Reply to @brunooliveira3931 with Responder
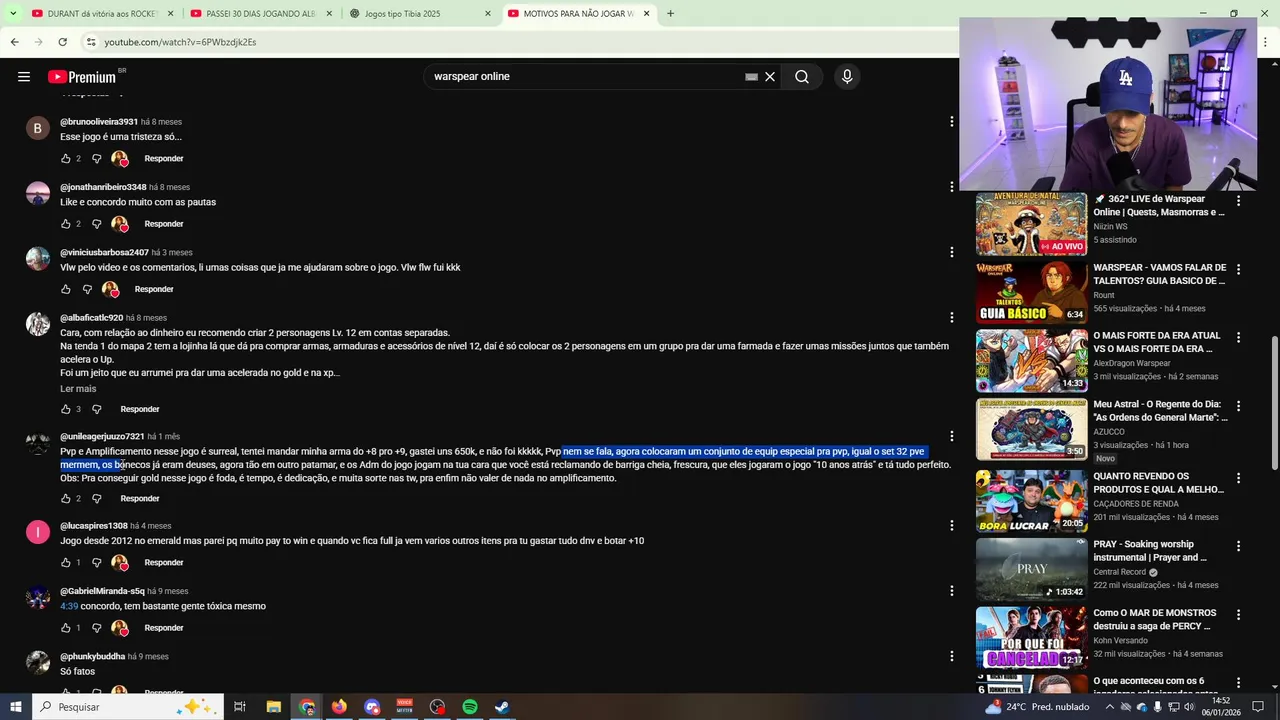Image resolution: width=1280 pixels, height=720 pixels. pos(164,158)
